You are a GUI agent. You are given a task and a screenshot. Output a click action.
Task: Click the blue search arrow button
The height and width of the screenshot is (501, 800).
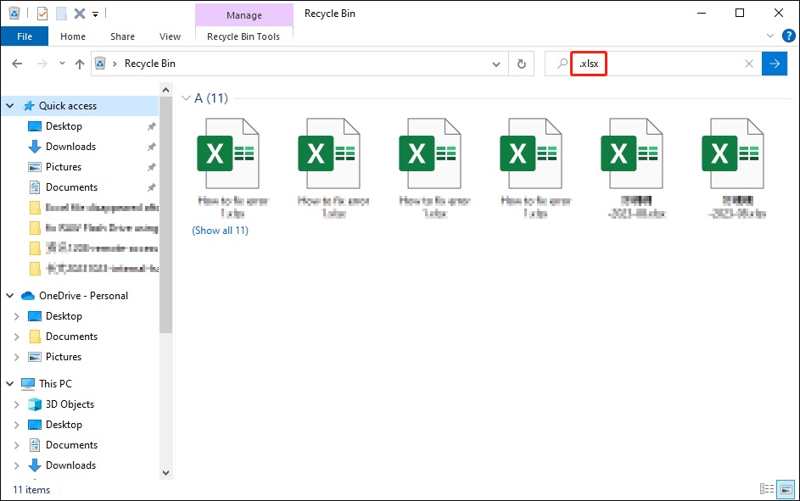(x=774, y=64)
